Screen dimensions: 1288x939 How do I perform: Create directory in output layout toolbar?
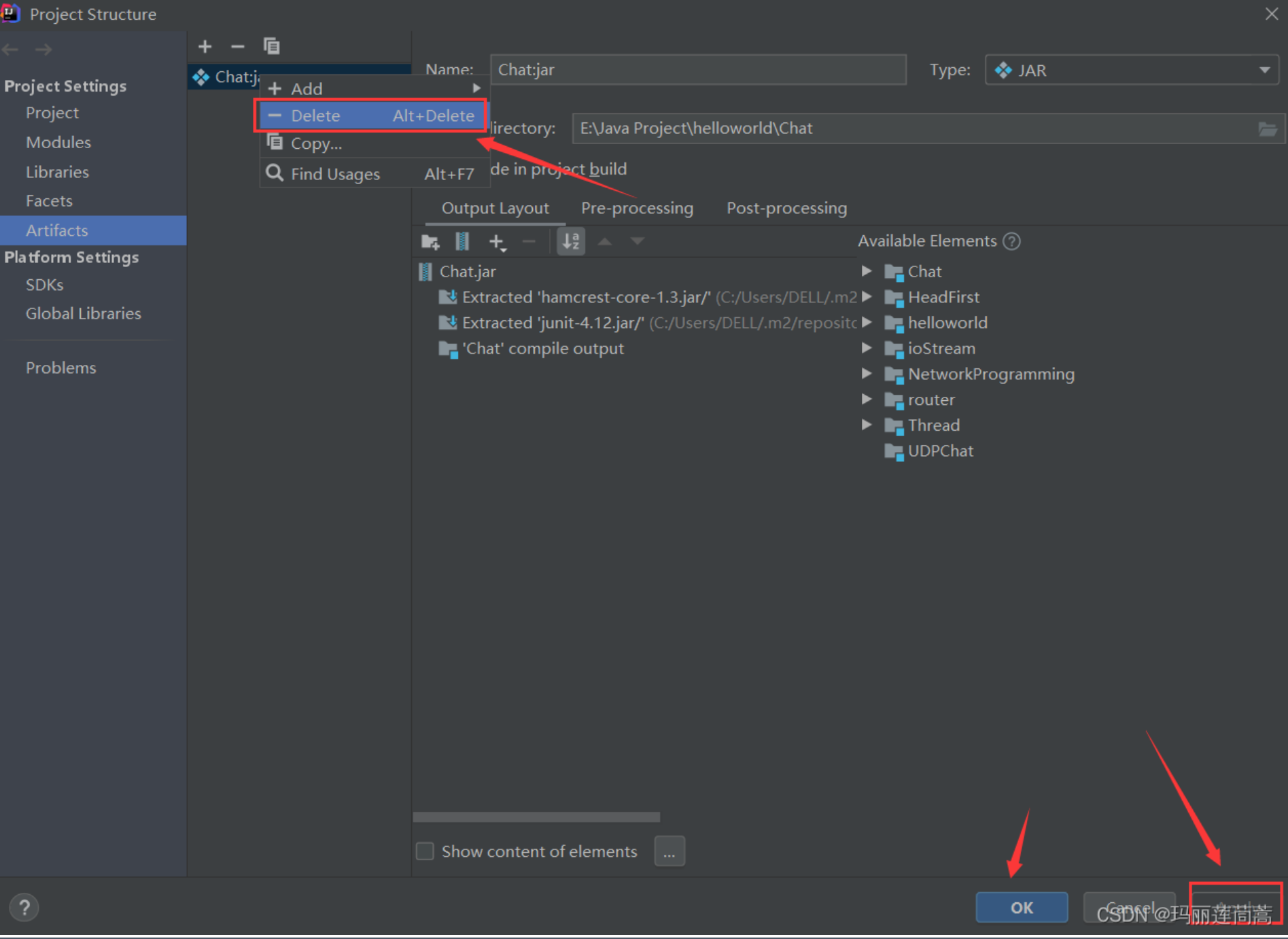(430, 241)
